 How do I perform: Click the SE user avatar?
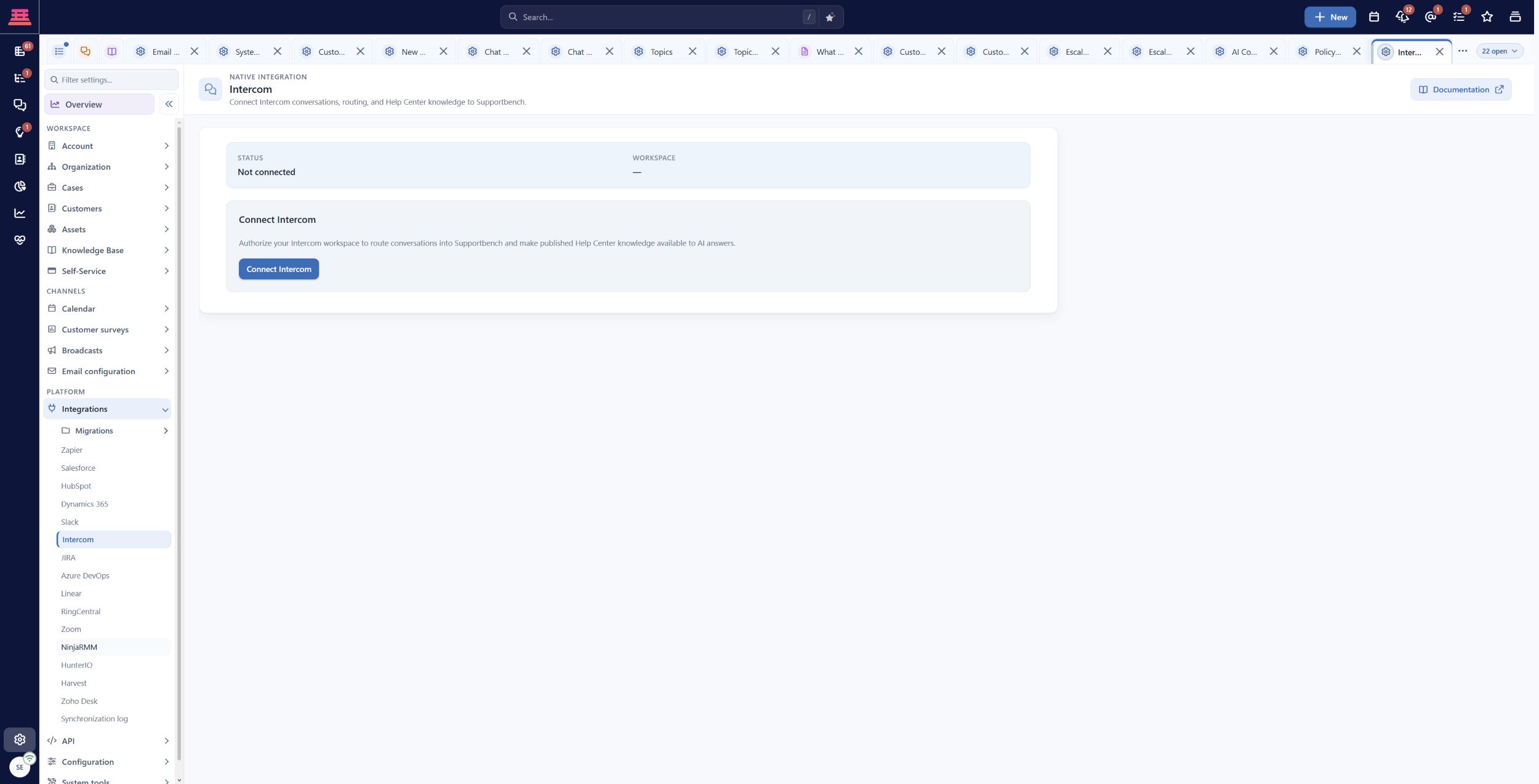[20, 767]
